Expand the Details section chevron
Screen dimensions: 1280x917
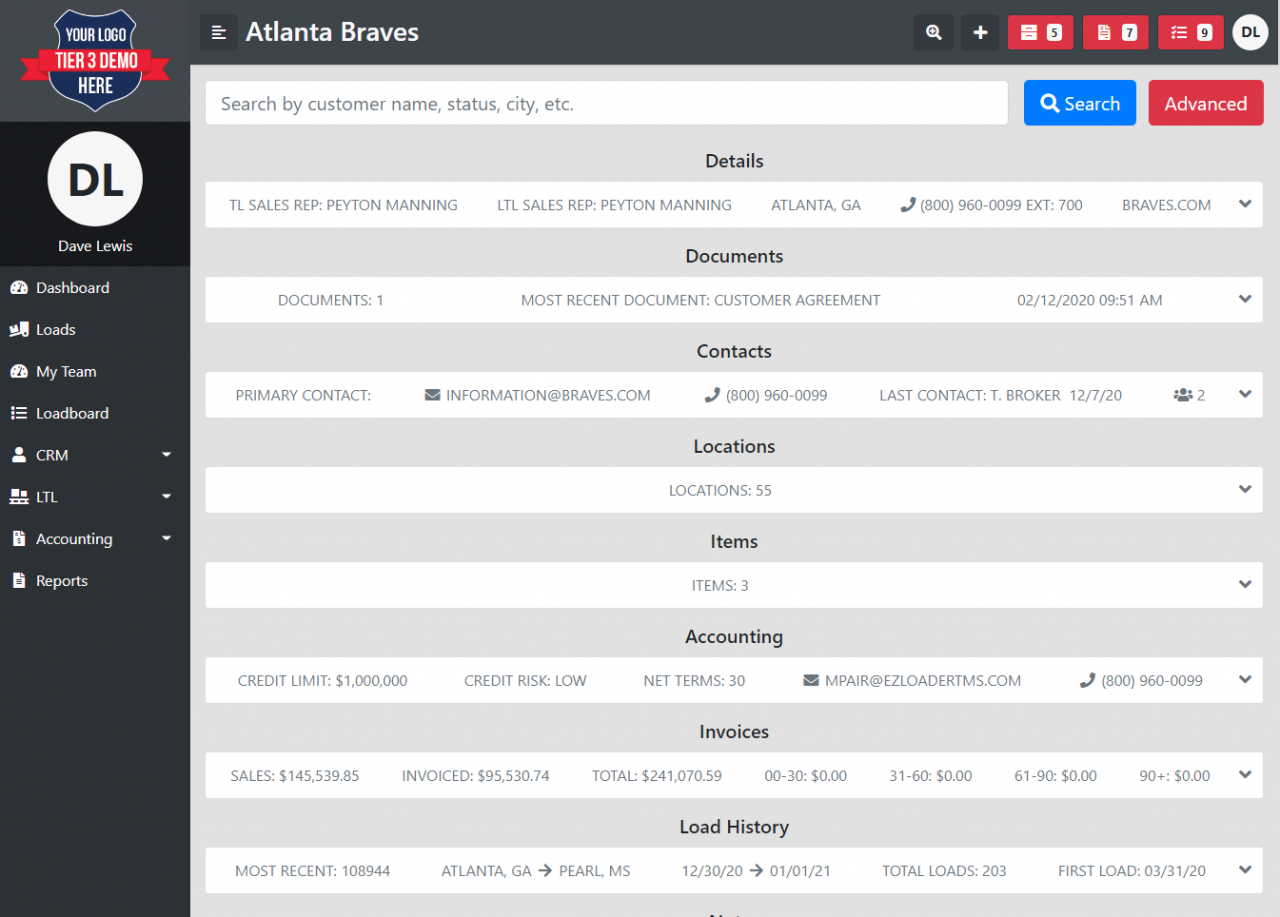[1245, 204]
